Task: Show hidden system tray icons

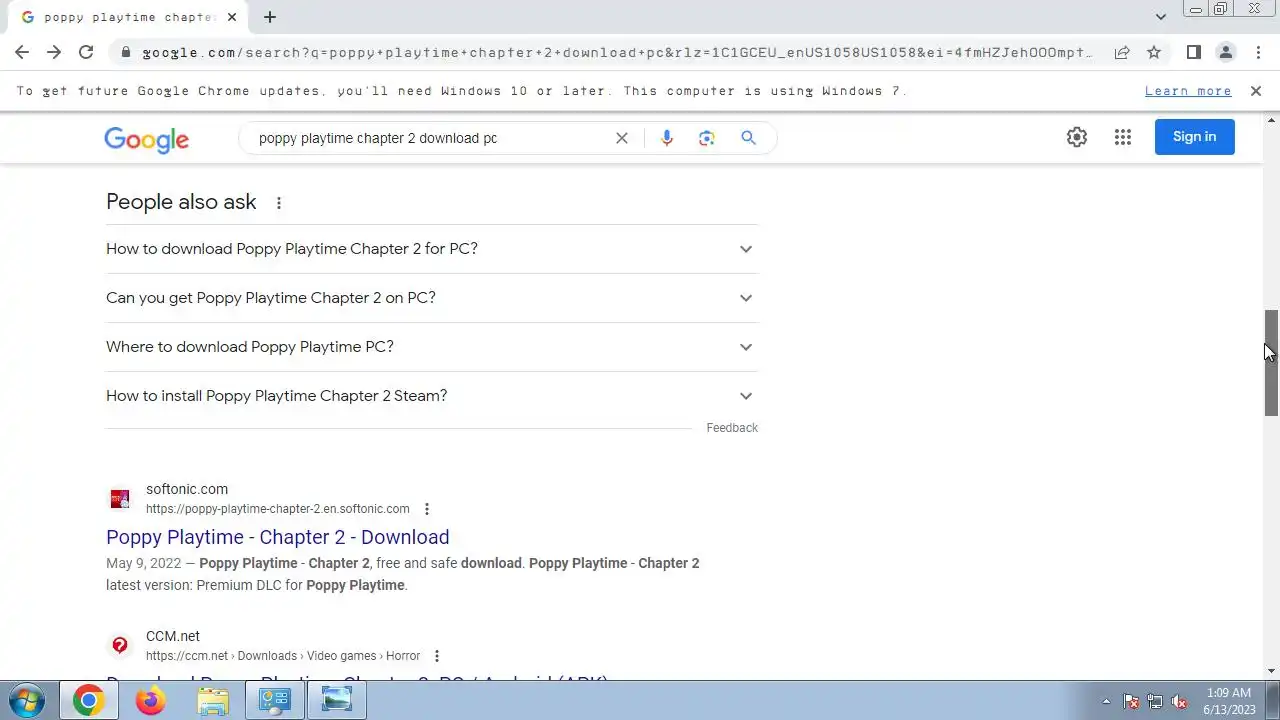Action: (1106, 701)
